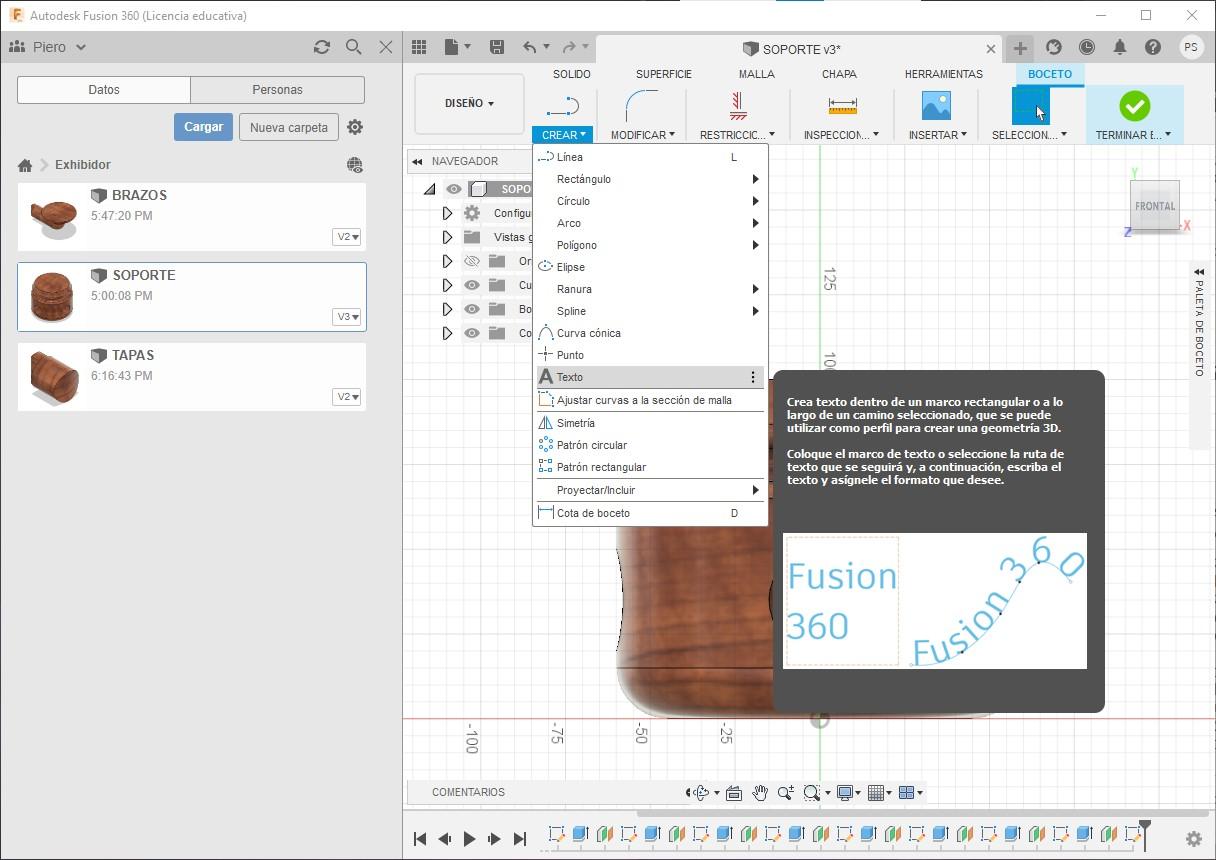Click the Insertar image icon

pos(936,105)
